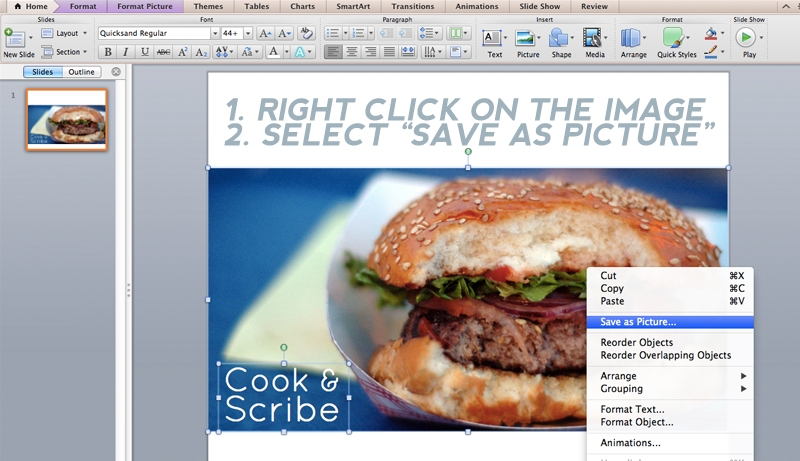Expand the Arrange submenu in context menu

(743, 376)
